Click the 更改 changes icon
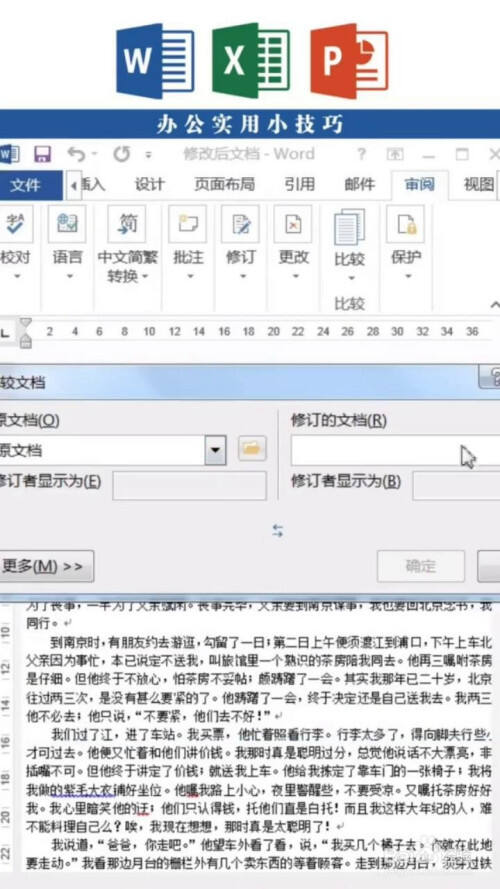Viewport: 500px width, 889px height. point(293,225)
